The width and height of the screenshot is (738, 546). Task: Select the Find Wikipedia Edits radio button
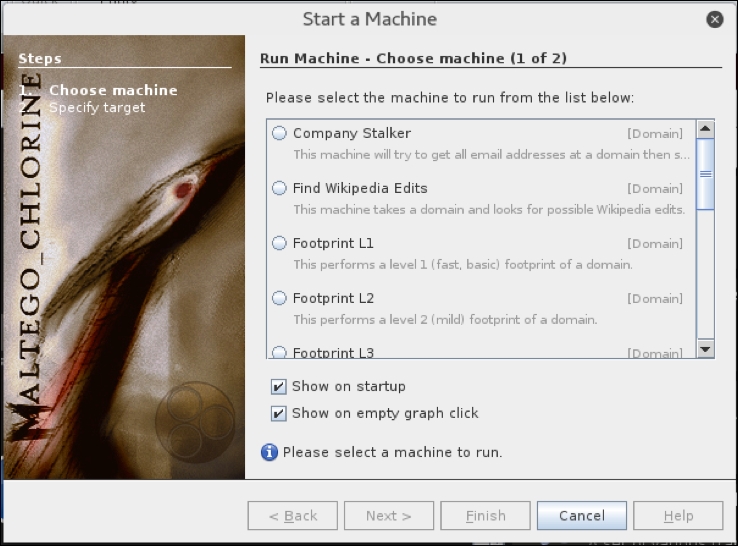279,188
